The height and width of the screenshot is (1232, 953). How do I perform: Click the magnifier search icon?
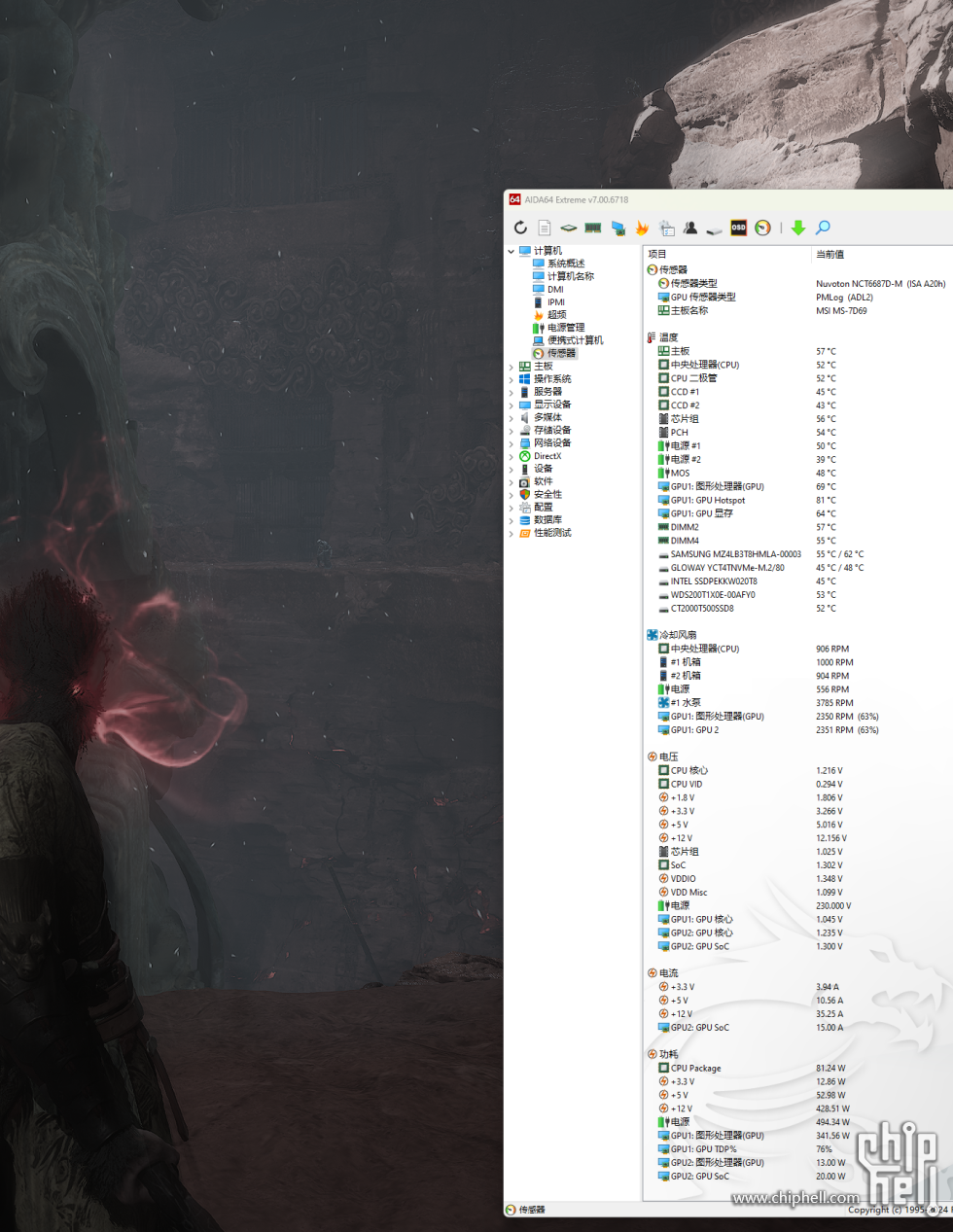[x=823, y=228]
